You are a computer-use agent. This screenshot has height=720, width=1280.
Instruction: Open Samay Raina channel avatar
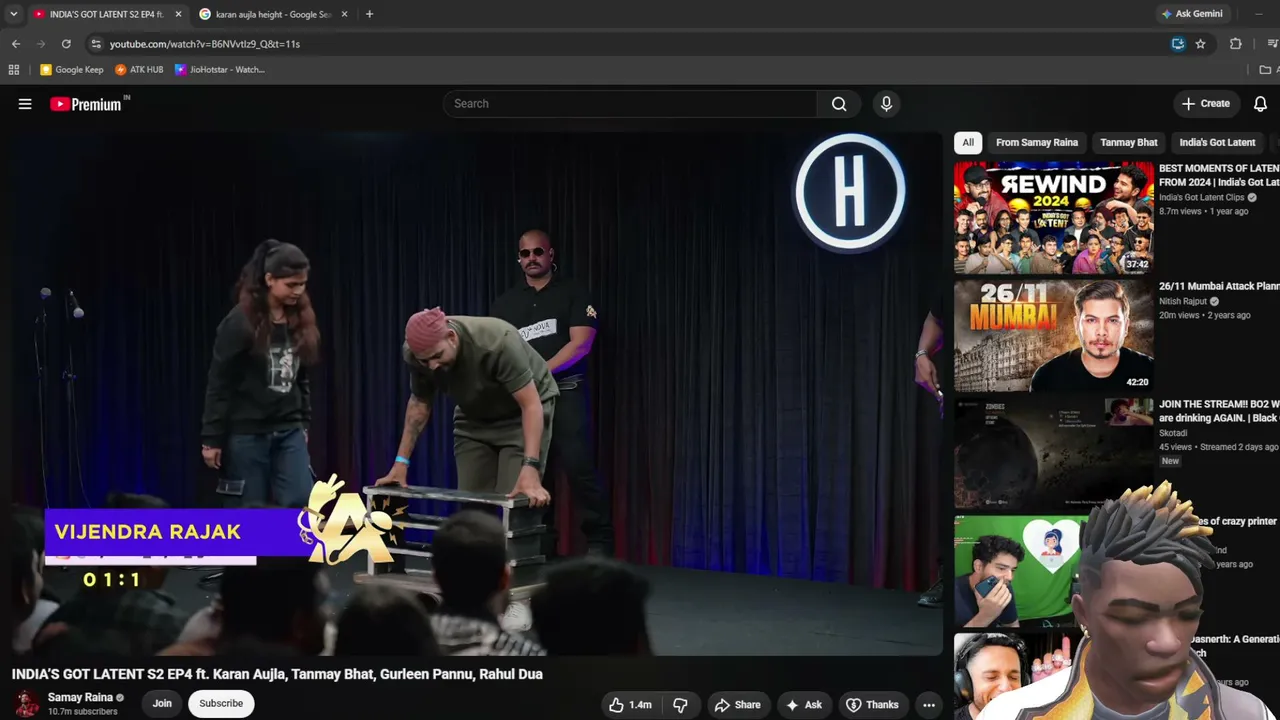tap(27, 704)
